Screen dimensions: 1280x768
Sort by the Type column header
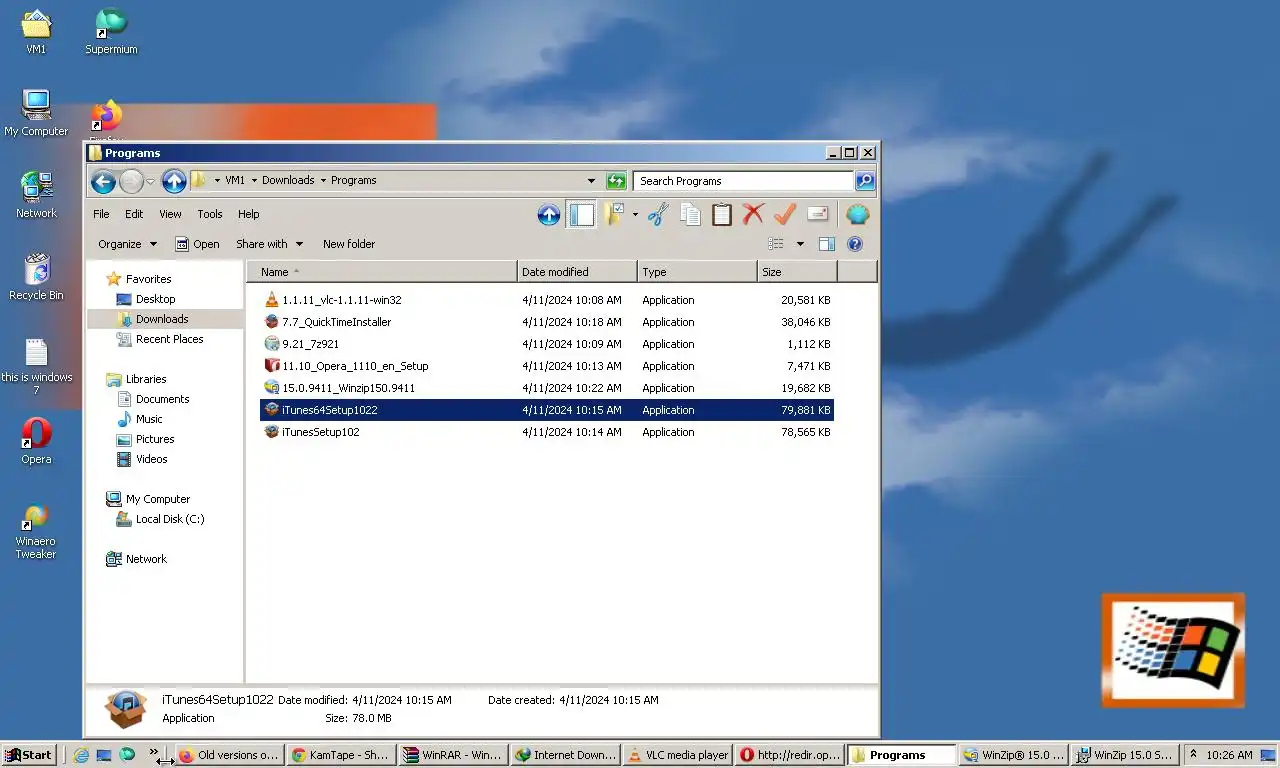697,272
